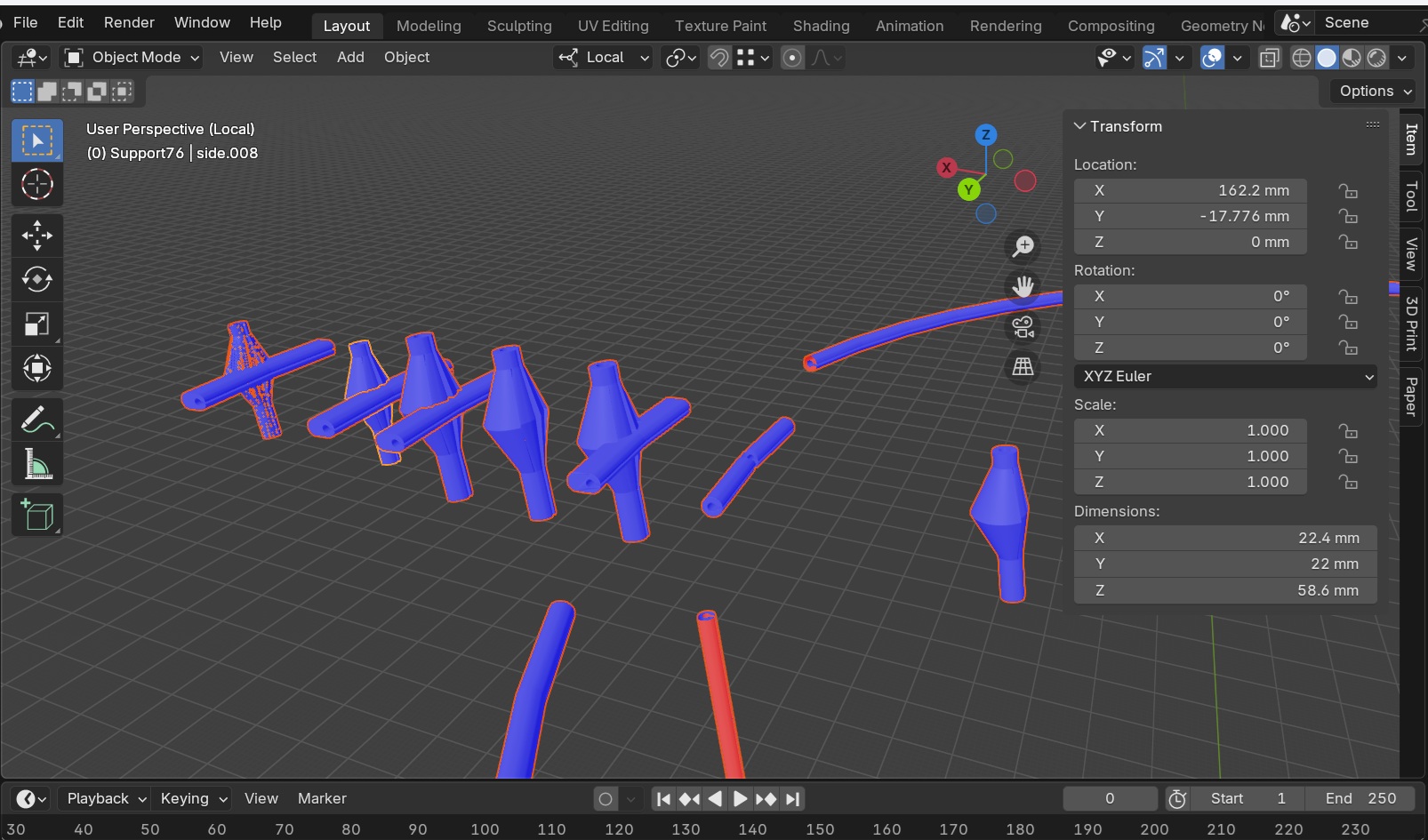
Task: Play the animation forward
Action: 740,799
